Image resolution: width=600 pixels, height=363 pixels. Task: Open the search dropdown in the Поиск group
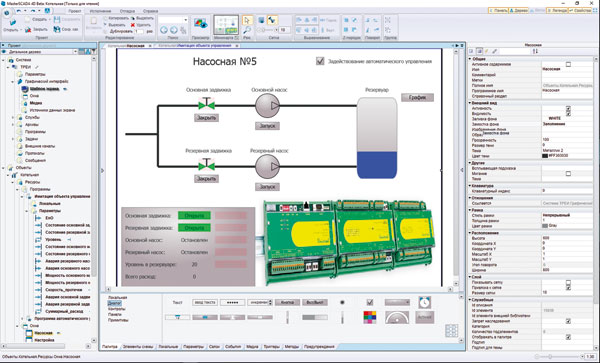point(186,20)
